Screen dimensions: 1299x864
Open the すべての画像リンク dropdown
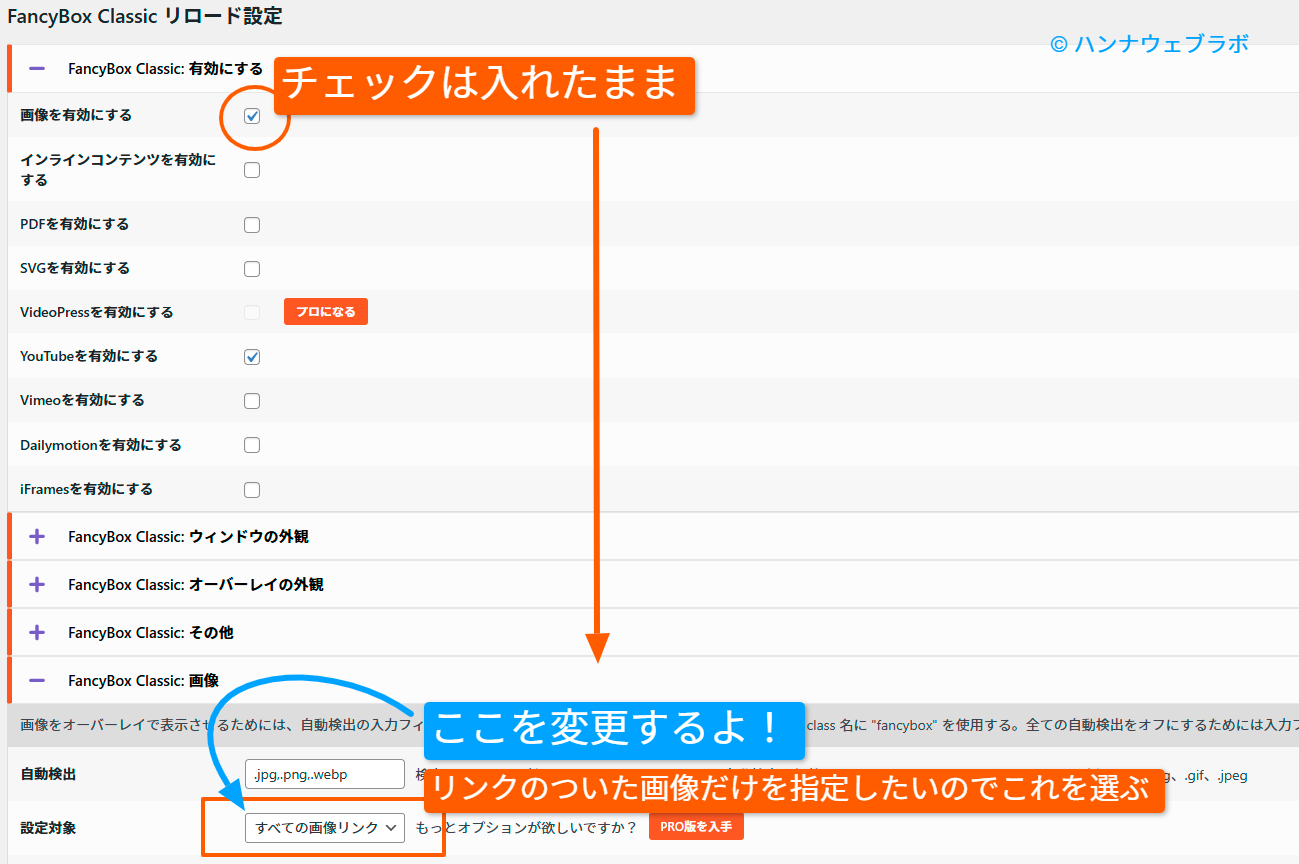click(322, 827)
